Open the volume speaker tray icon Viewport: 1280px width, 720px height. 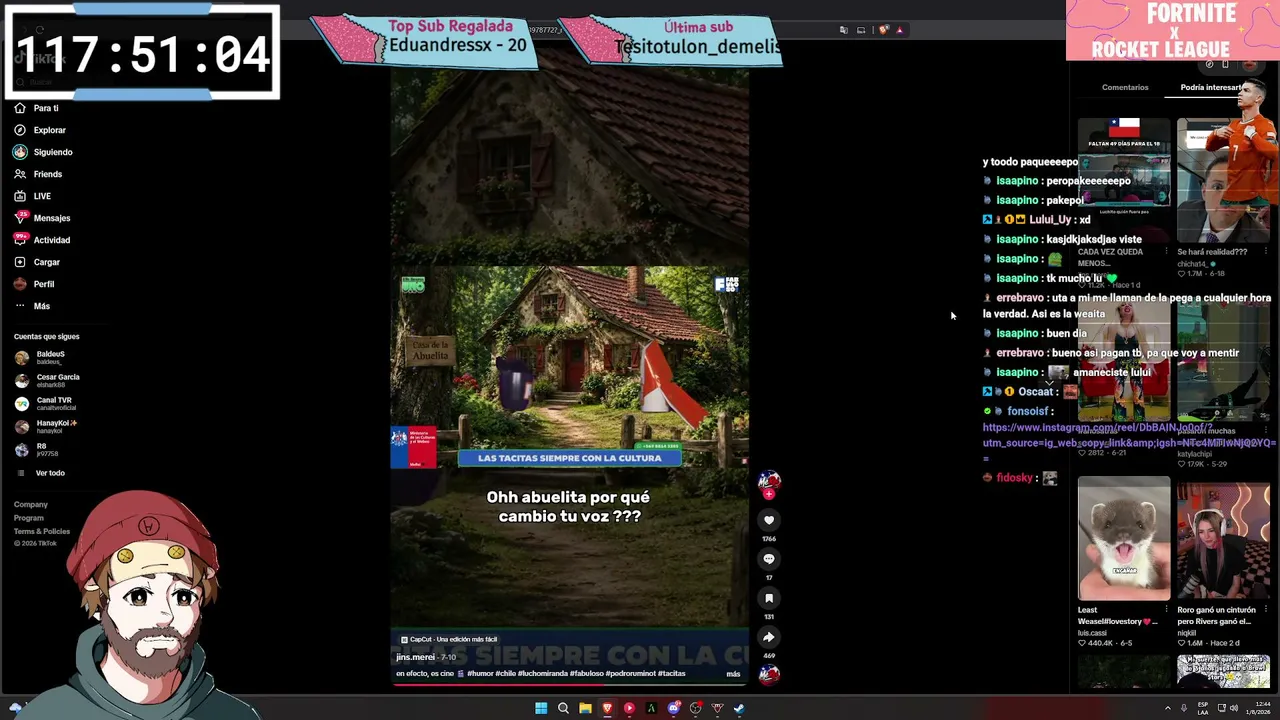(x=1234, y=708)
